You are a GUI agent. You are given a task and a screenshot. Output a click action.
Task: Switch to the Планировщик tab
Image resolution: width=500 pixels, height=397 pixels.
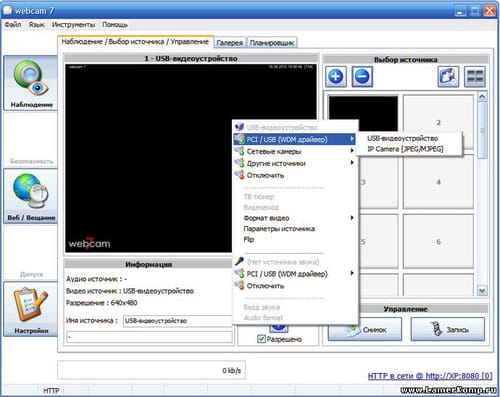(272, 43)
